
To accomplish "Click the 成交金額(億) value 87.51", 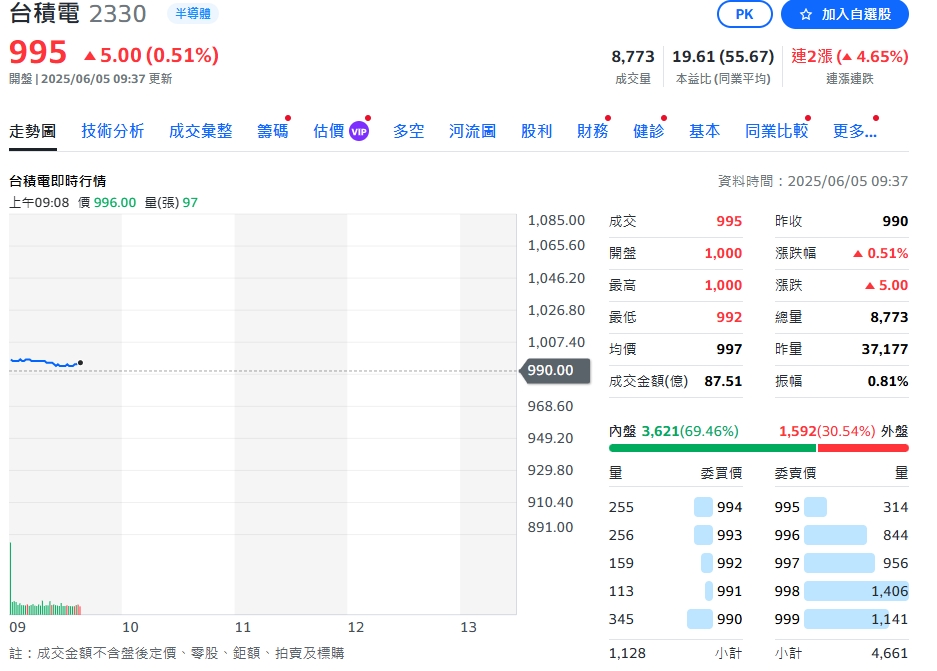I will tap(723, 381).
